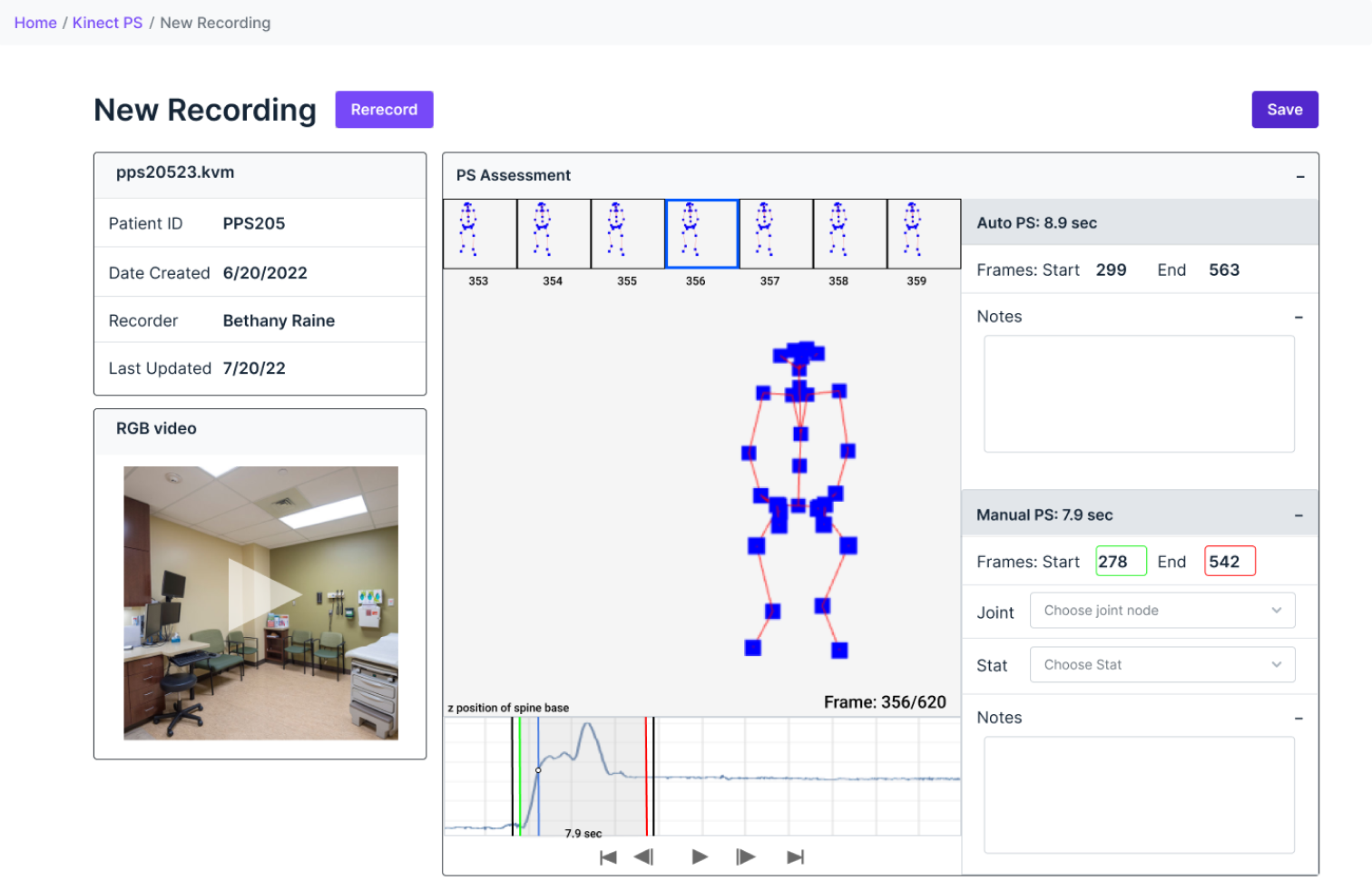Click the Manual PS Notes text area
This screenshot has width=1372, height=891.
point(1139,795)
